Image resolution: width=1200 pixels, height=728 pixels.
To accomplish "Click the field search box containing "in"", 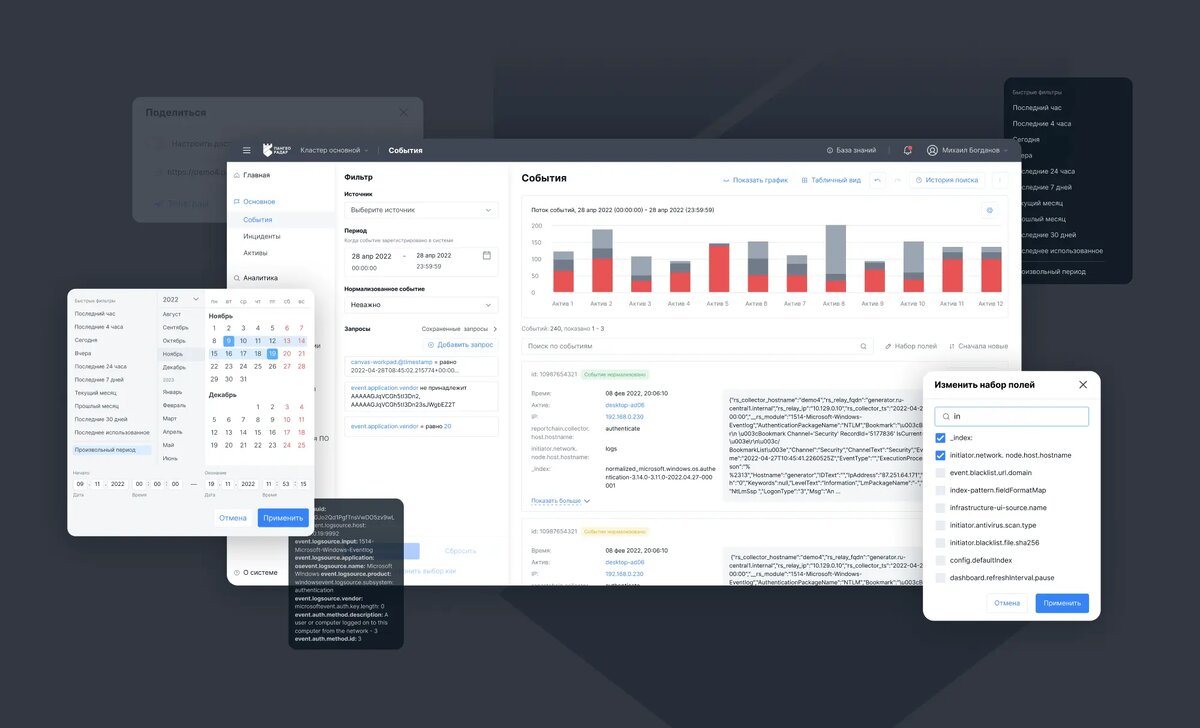I will point(1011,415).
